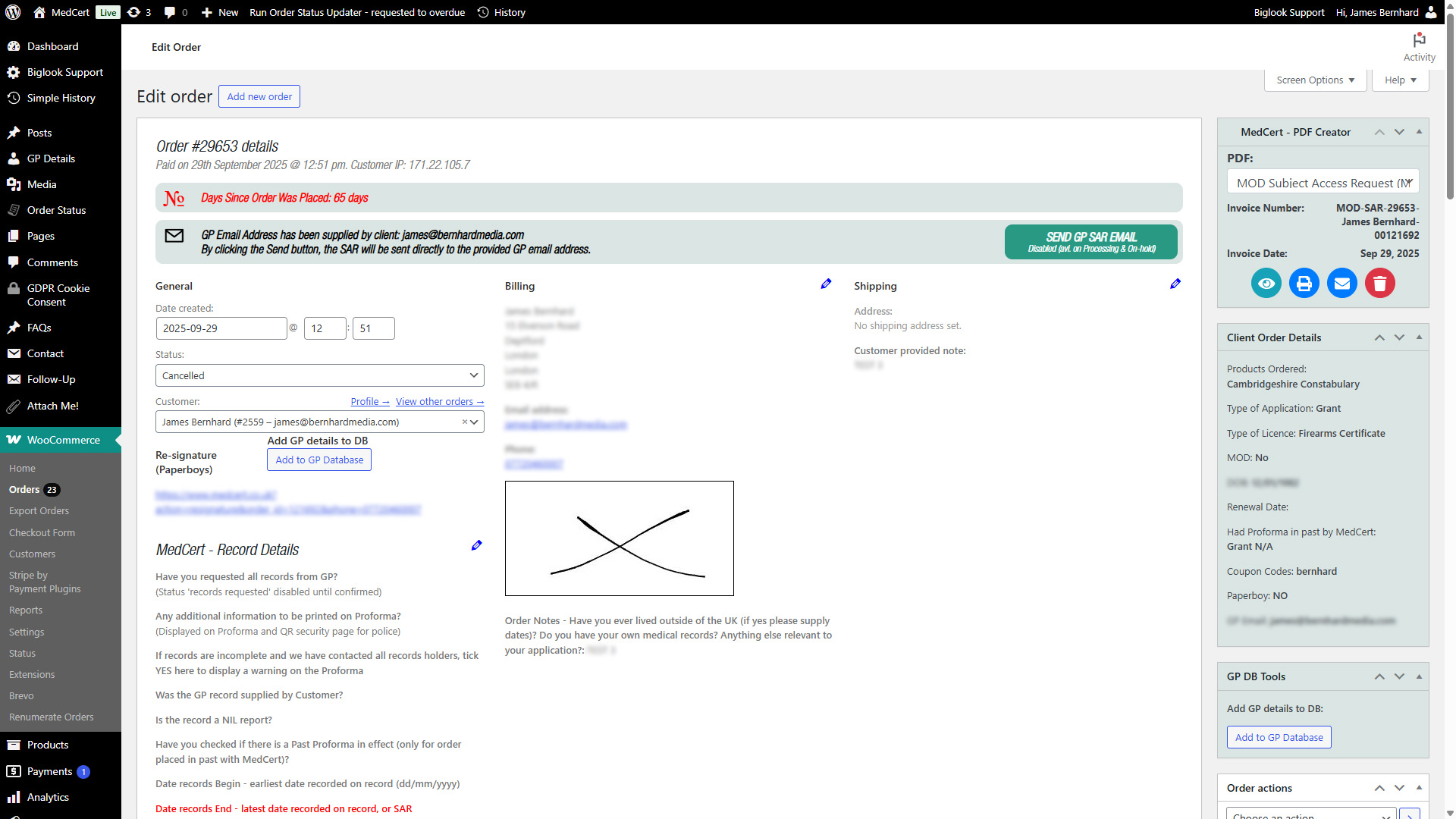1456x819 pixels.
Task: Open the Customer selection dropdown
Action: point(319,422)
